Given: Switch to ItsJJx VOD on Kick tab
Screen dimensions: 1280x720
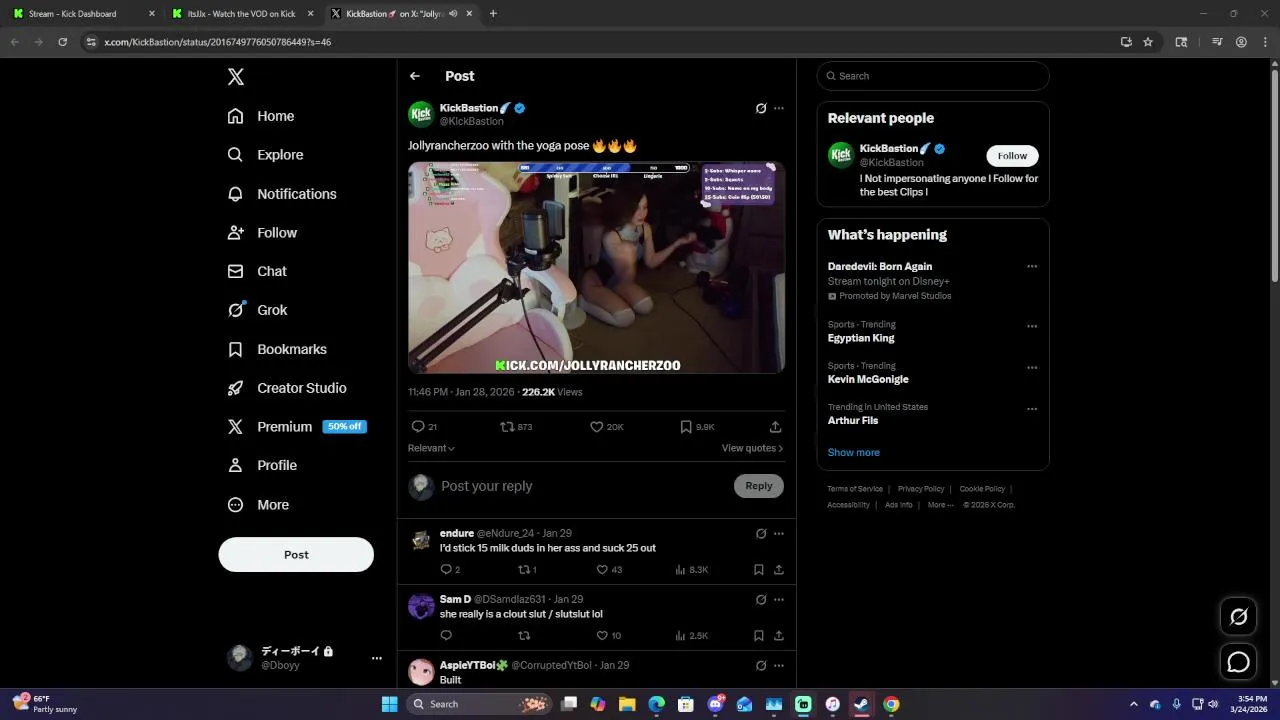Looking at the screenshot, I should (x=242, y=14).
